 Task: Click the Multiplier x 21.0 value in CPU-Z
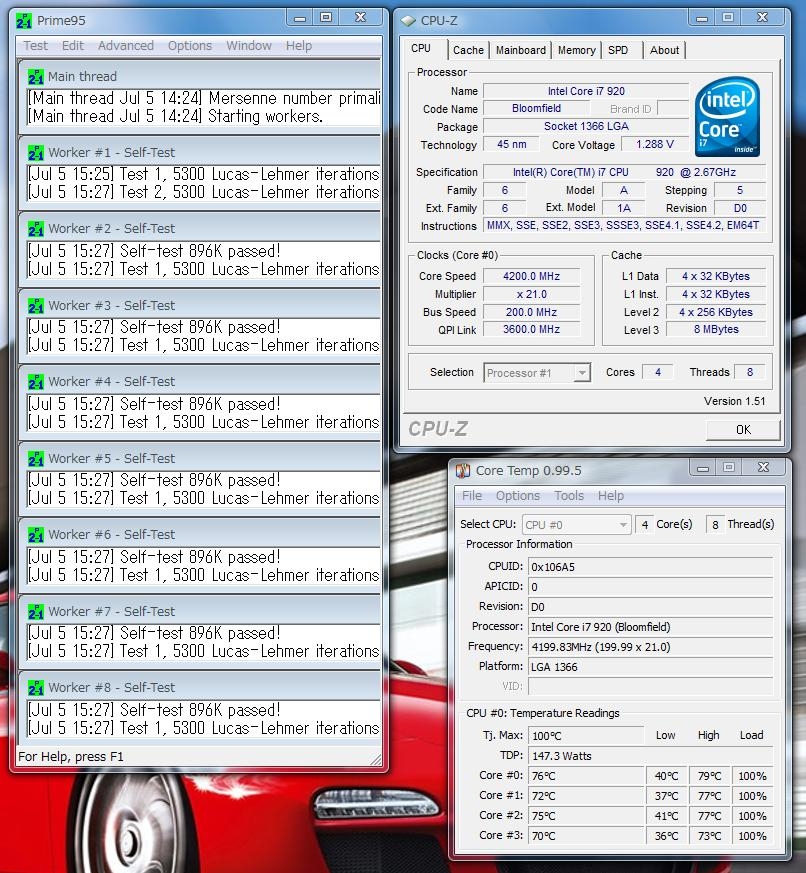click(x=532, y=294)
